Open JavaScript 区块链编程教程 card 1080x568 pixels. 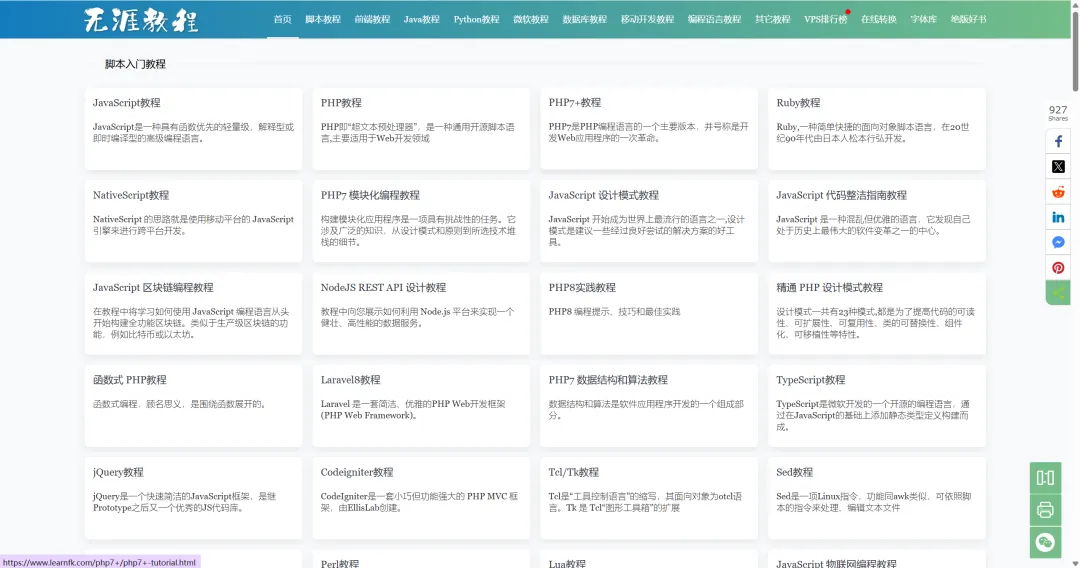(194, 313)
